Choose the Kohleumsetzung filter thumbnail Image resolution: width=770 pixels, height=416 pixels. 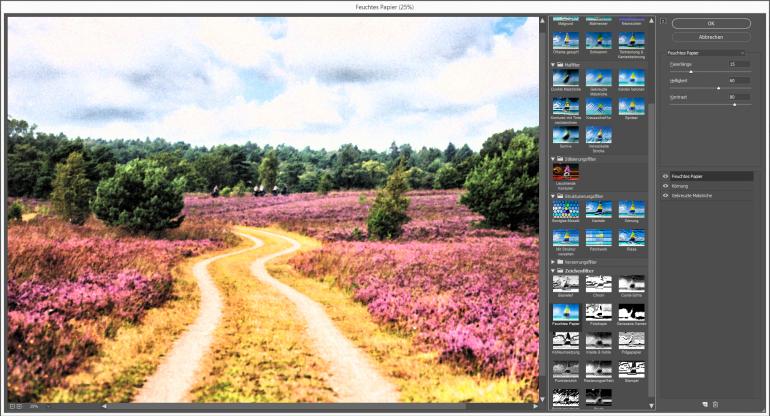(x=566, y=340)
